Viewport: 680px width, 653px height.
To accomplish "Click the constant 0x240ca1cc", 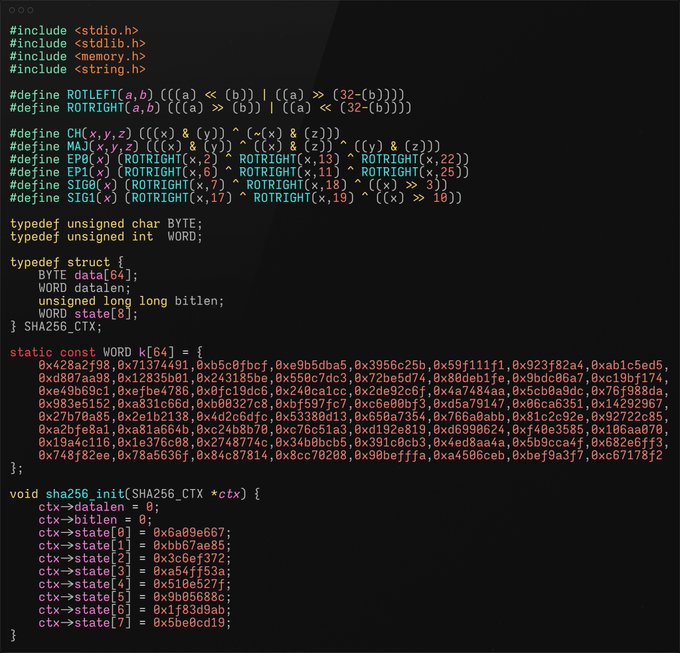I will point(311,392).
